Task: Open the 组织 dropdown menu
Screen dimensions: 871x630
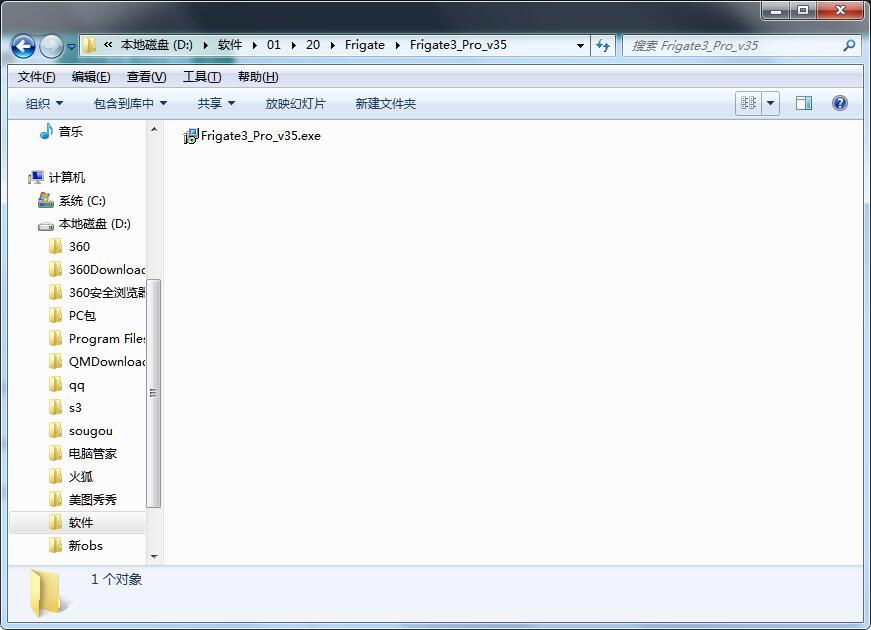Action: [x=44, y=103]
